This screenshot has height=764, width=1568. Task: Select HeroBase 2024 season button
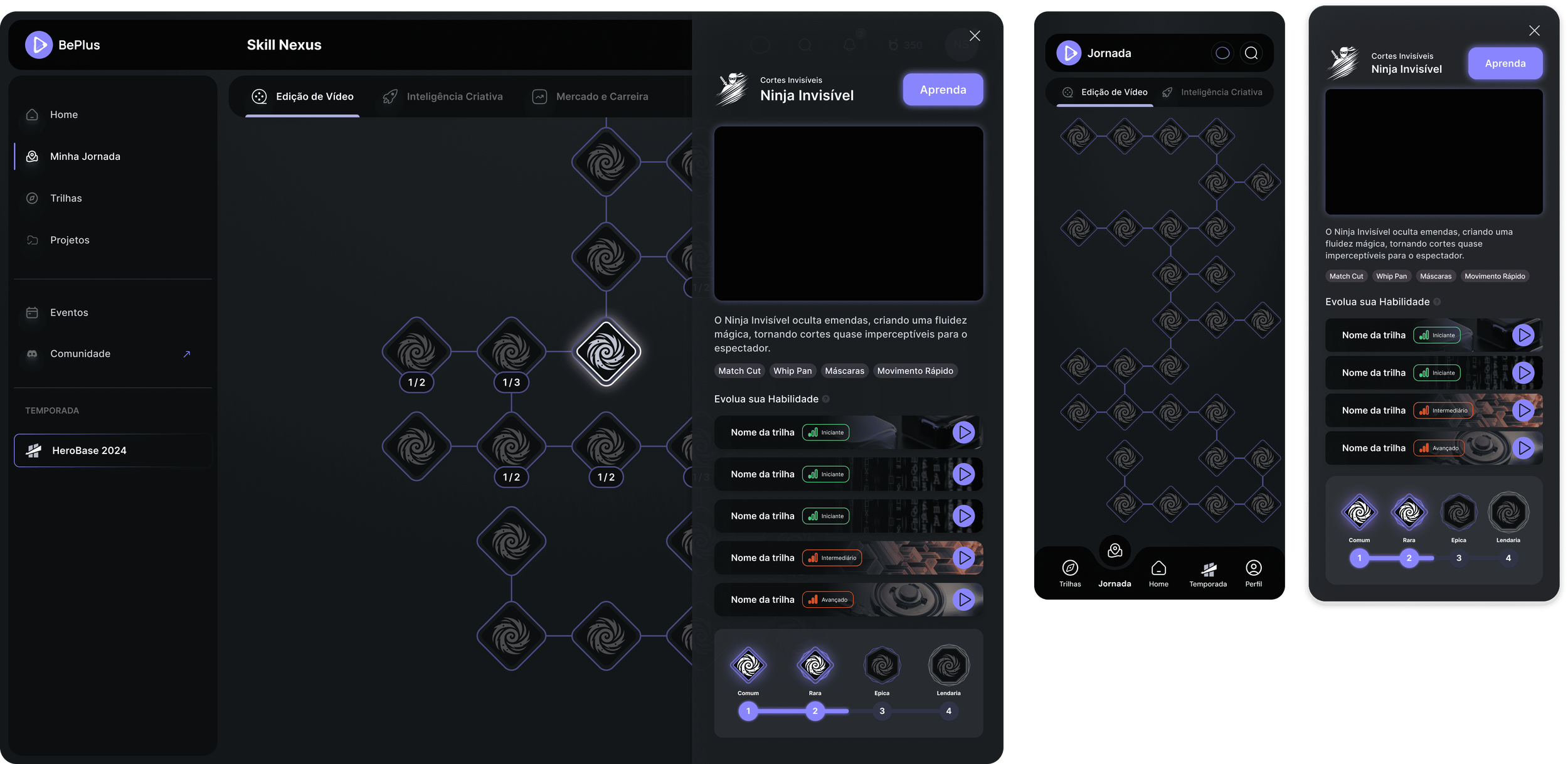(113, 450)
